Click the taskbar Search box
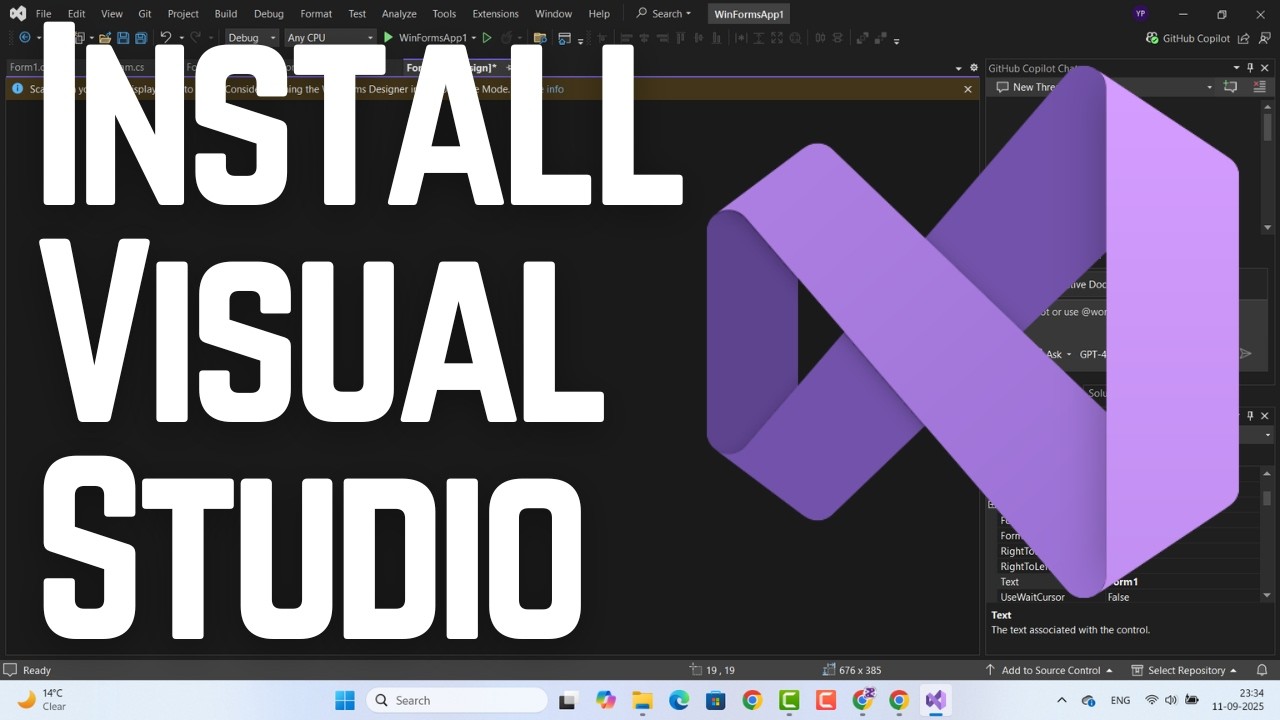 tap(457, 700)
